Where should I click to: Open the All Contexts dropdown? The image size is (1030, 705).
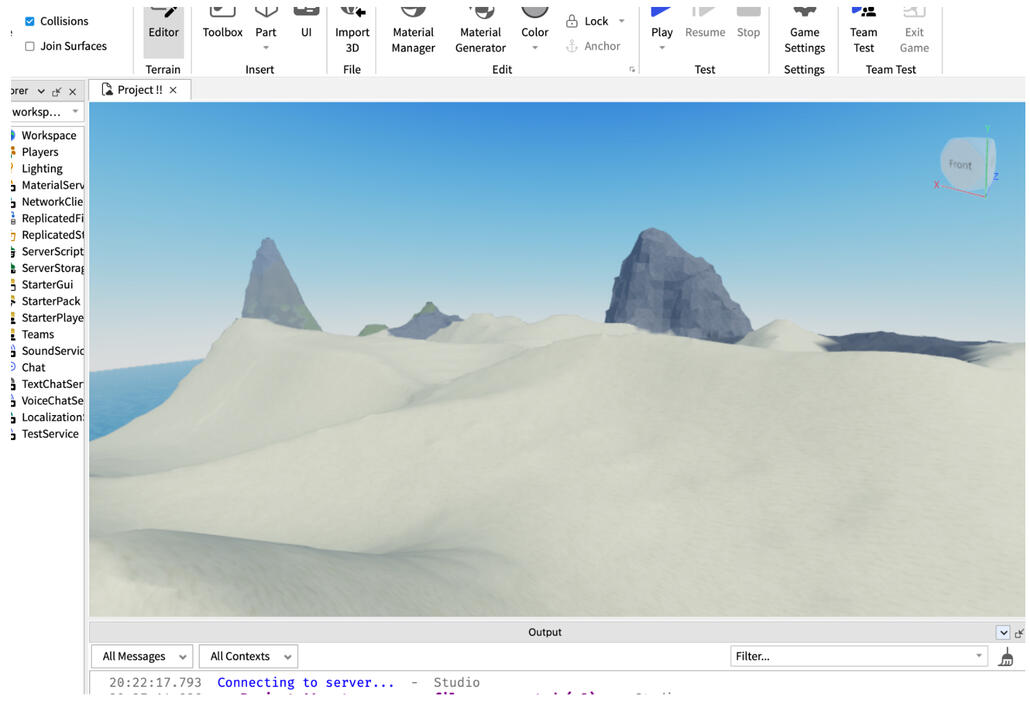point(248,657)
